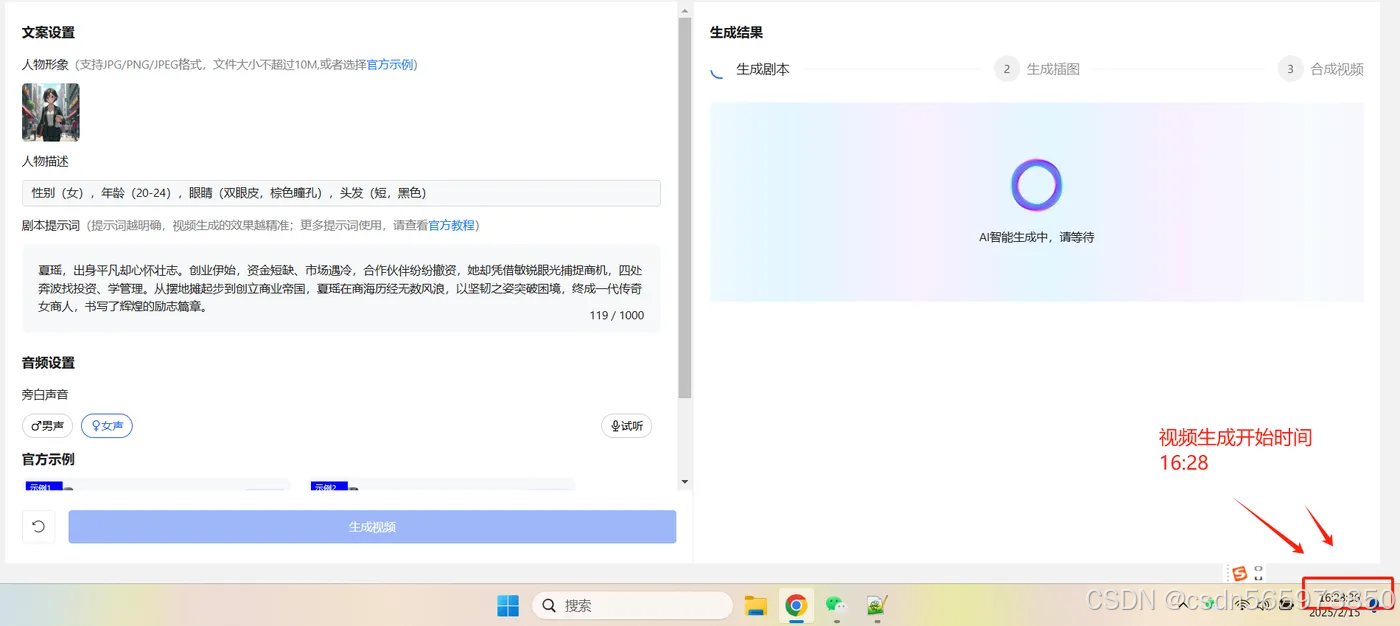Image resolution: width=1400 pixels, height=626 pixels.
Task: Select the 示例1 official example badge
Action: point(43,487)
